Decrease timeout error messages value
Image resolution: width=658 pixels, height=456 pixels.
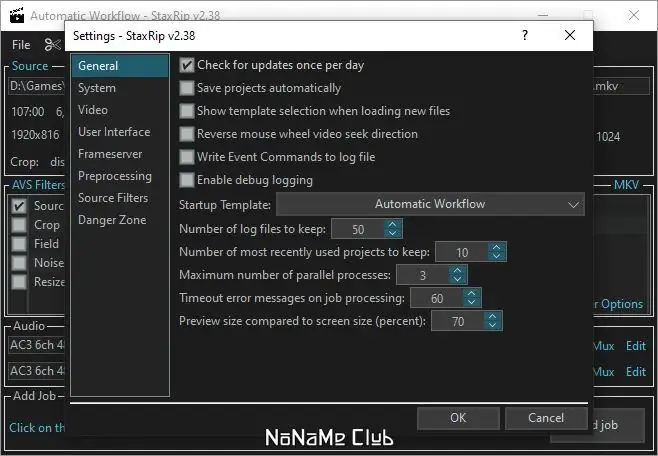tap(472, 302)
